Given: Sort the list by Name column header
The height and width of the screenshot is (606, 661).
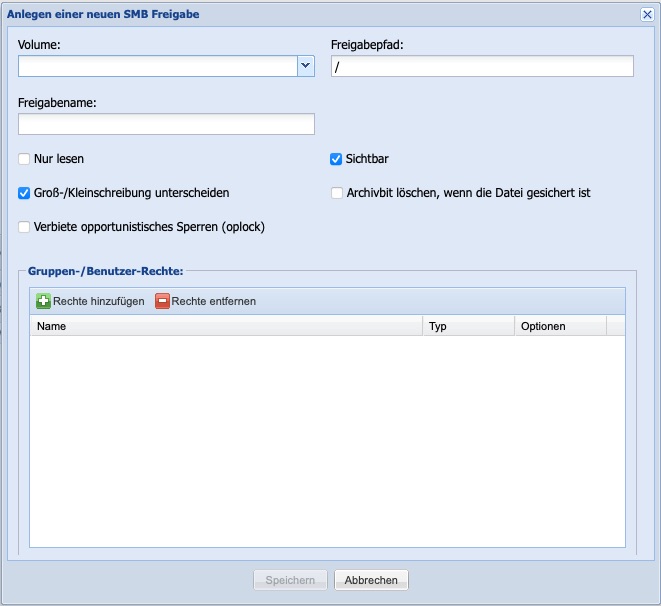Looking at the screenshot, I should coord(226,326).
